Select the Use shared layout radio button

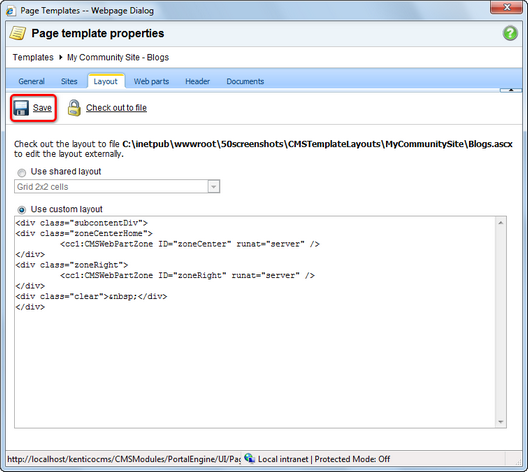(22, 173)
